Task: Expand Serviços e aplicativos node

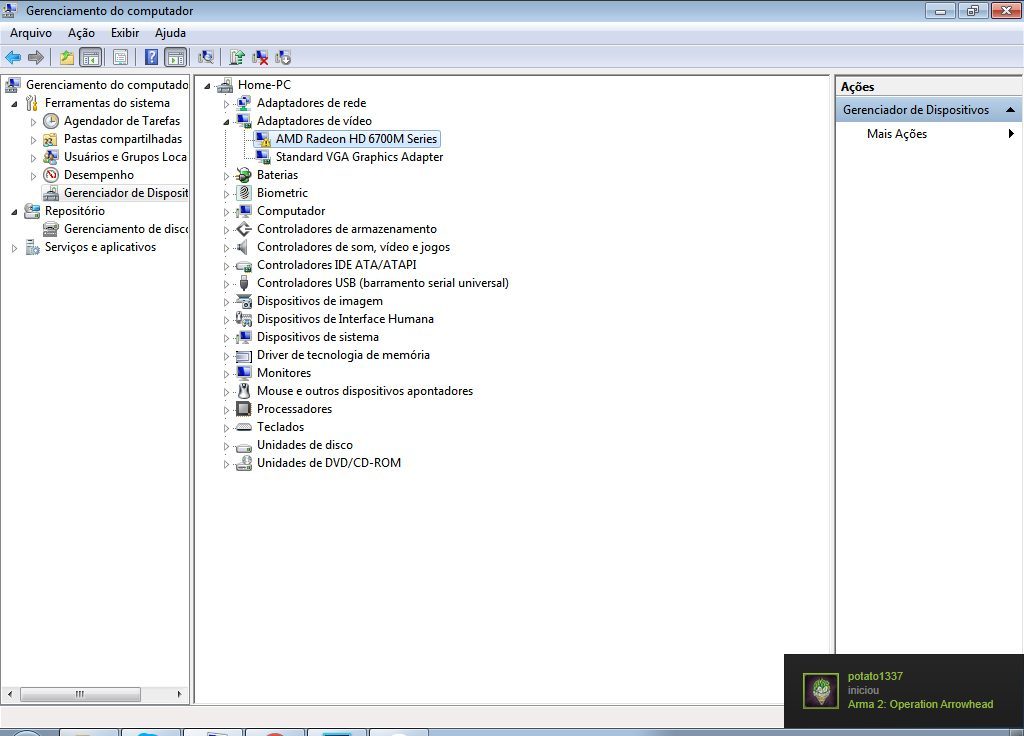Action: [x=14, y=248]
